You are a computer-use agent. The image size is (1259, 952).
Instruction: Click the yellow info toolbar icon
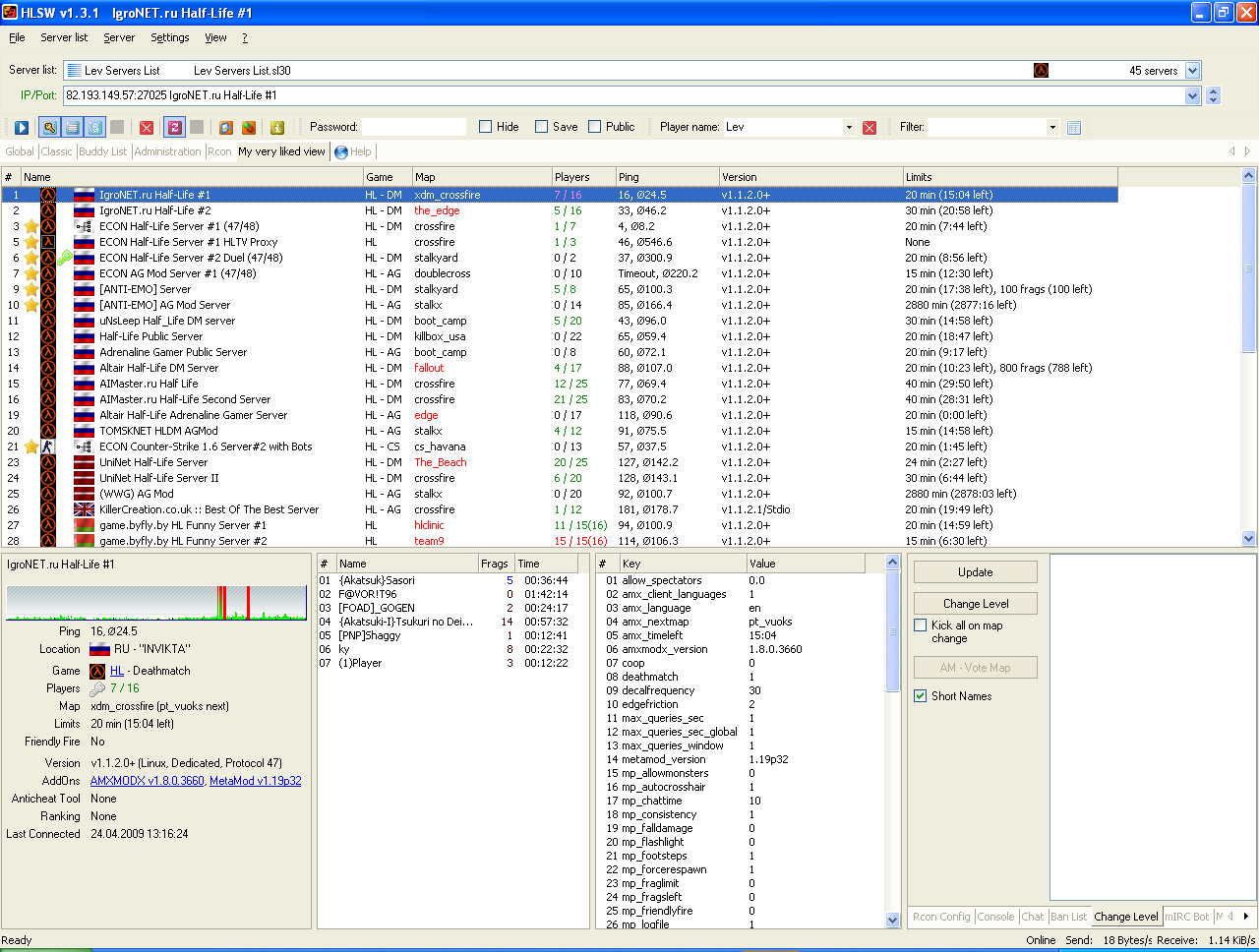coord(277,128)
